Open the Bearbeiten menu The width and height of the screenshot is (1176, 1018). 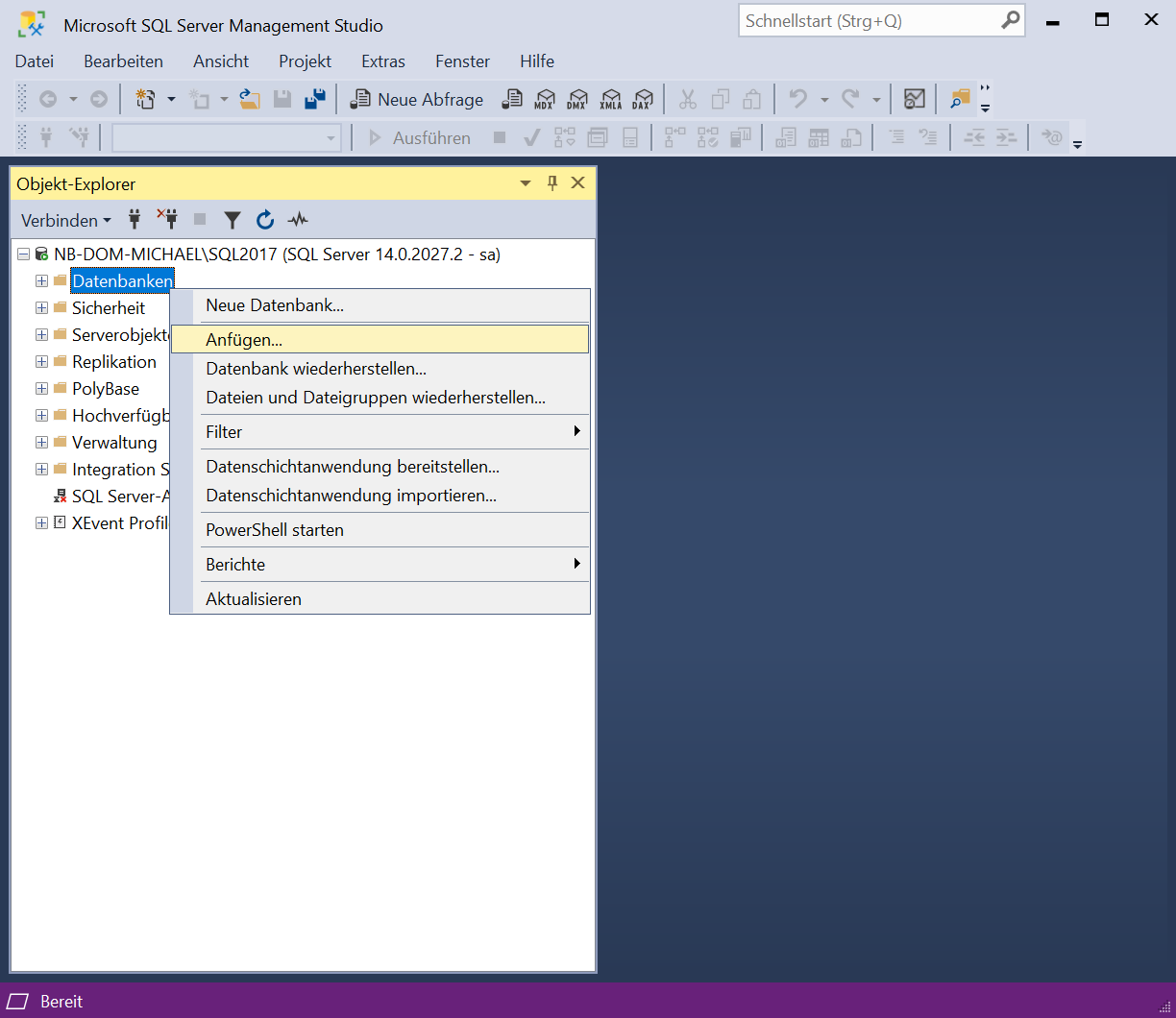[x=124, y=61]
